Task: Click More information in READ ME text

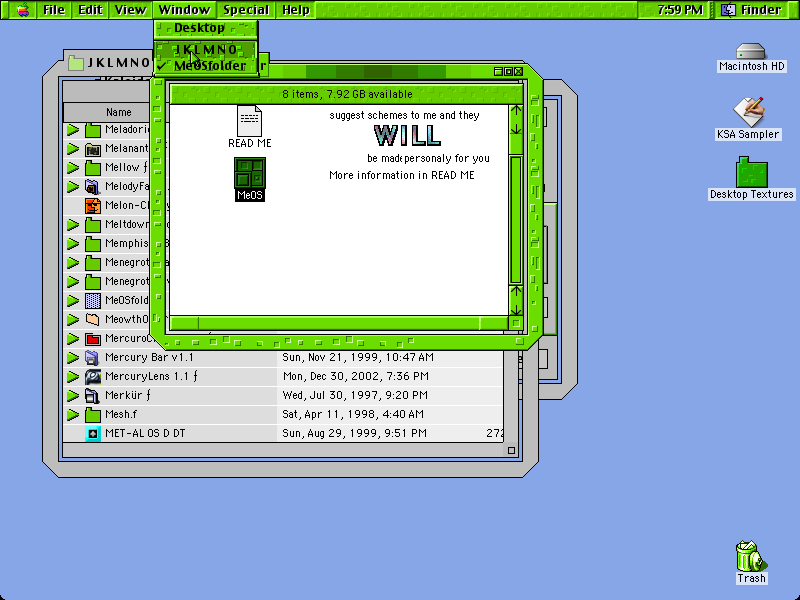Action: 402,175
